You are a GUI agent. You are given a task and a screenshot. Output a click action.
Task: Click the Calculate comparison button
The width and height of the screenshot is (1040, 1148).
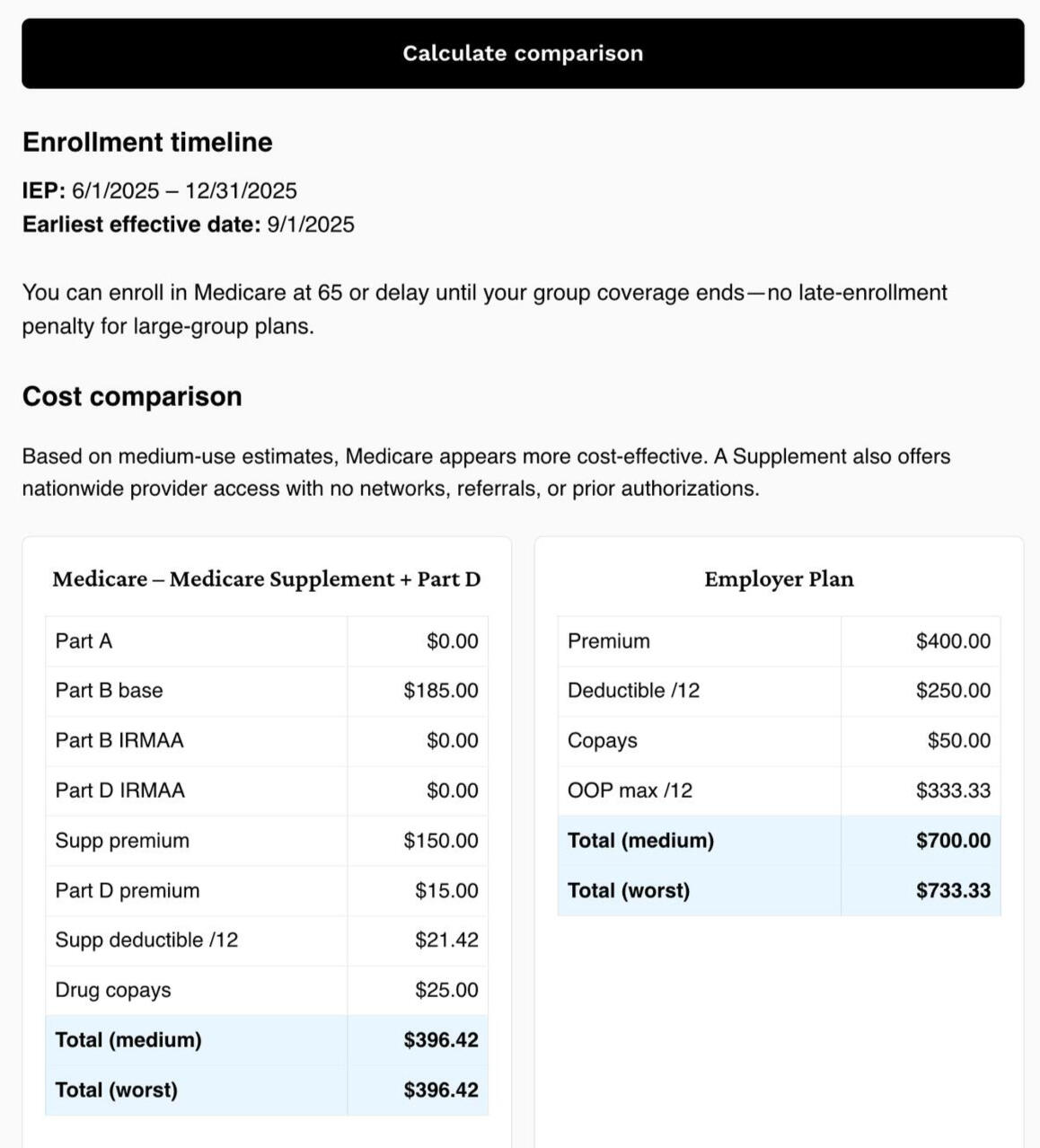[x=523, y=53]
